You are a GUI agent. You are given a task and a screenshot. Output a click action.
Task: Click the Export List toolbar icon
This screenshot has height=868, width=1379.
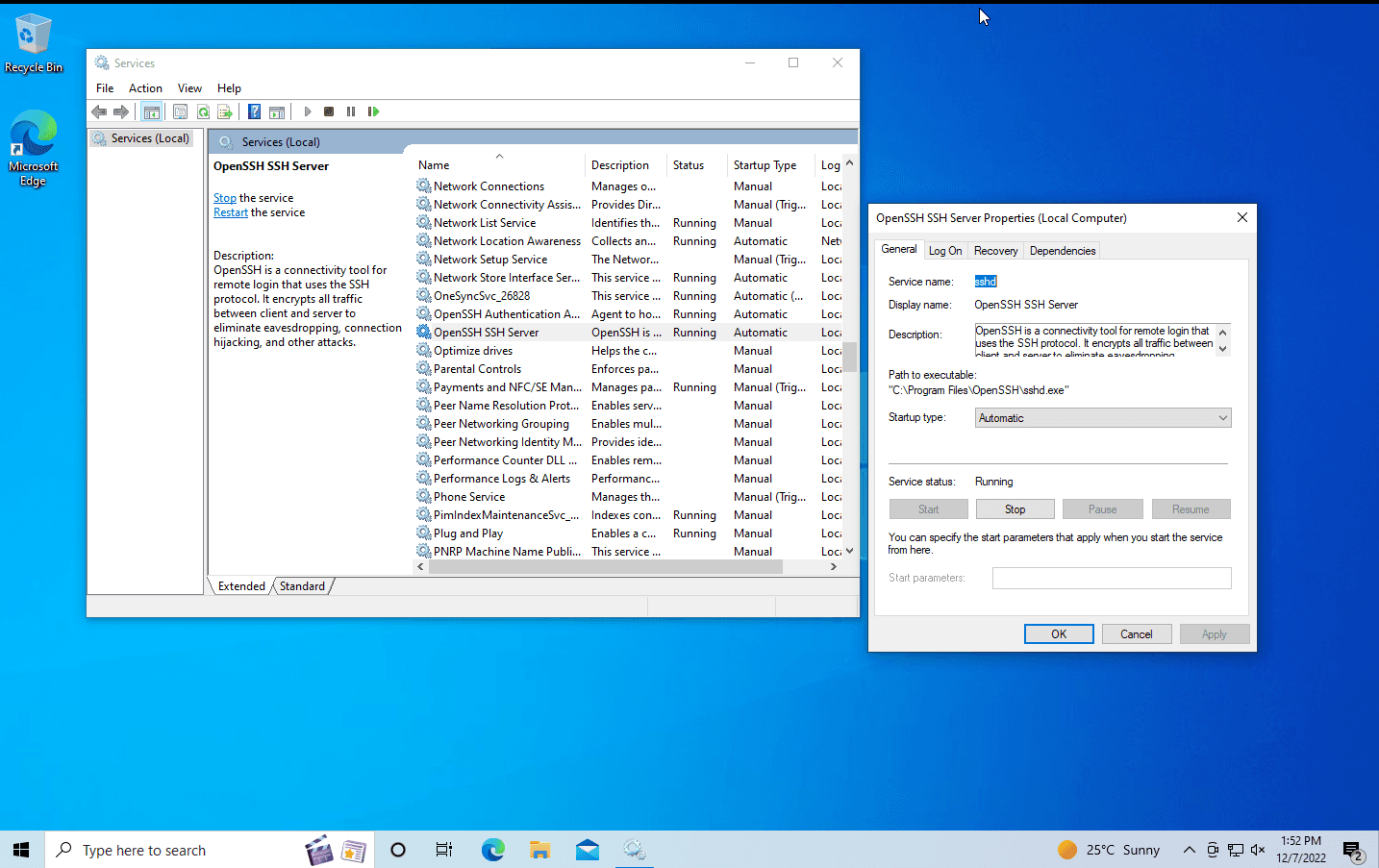(x=225, y=112)
